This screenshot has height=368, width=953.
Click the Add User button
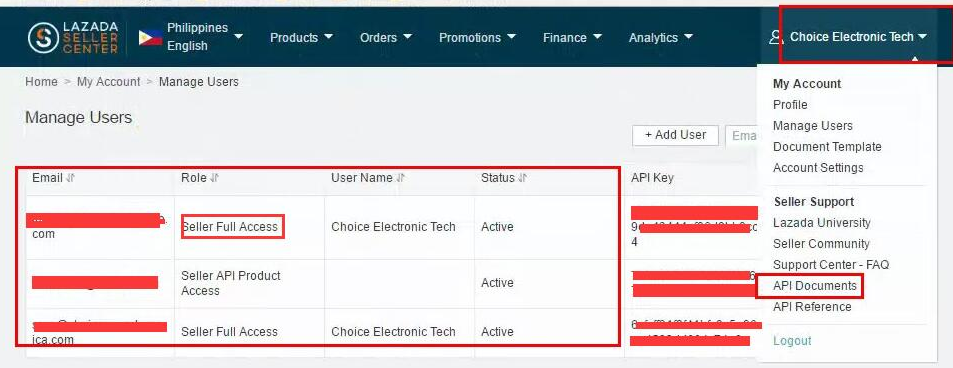(x=675, y=135)
